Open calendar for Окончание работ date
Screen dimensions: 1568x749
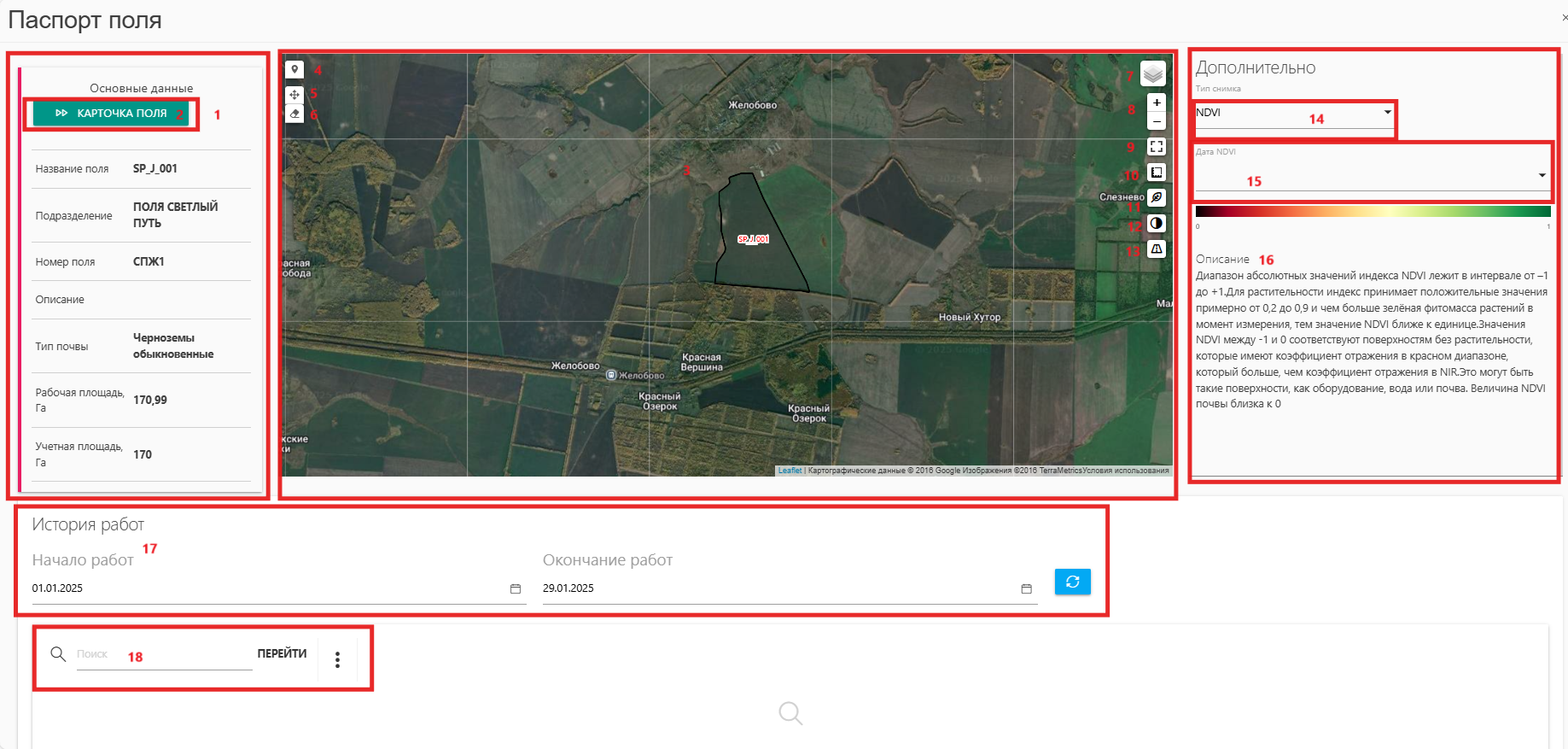(1026, 588)
